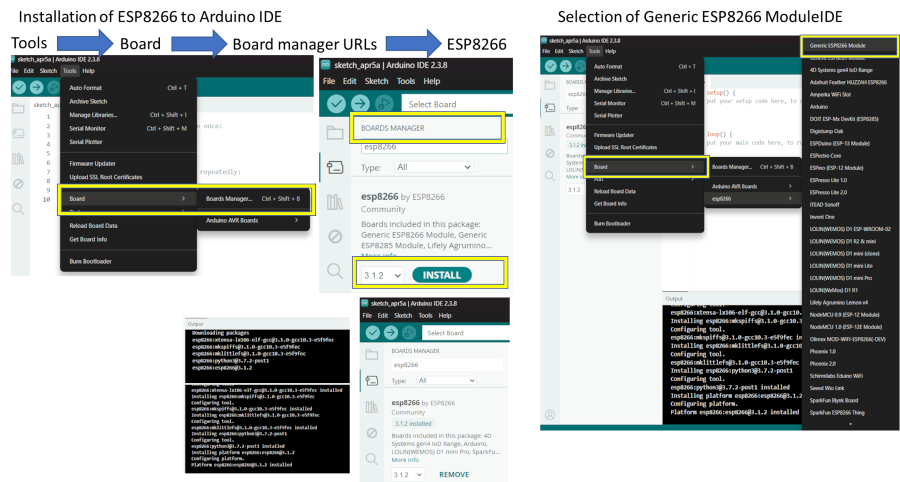
Task: Open Sketchbook folder icon in Selection screenshot sidebar
Action: (x=550, y=85)
